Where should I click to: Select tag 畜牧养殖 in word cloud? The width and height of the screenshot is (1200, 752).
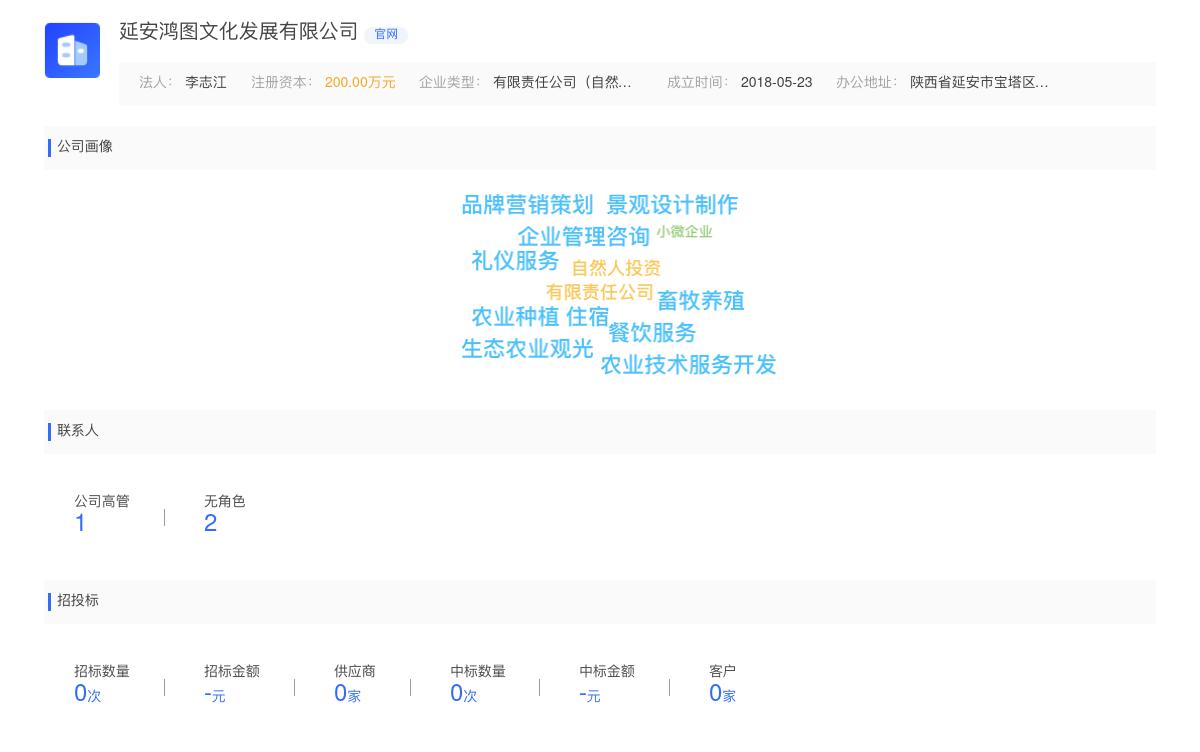pyautogui.click(x=701, y=301)
